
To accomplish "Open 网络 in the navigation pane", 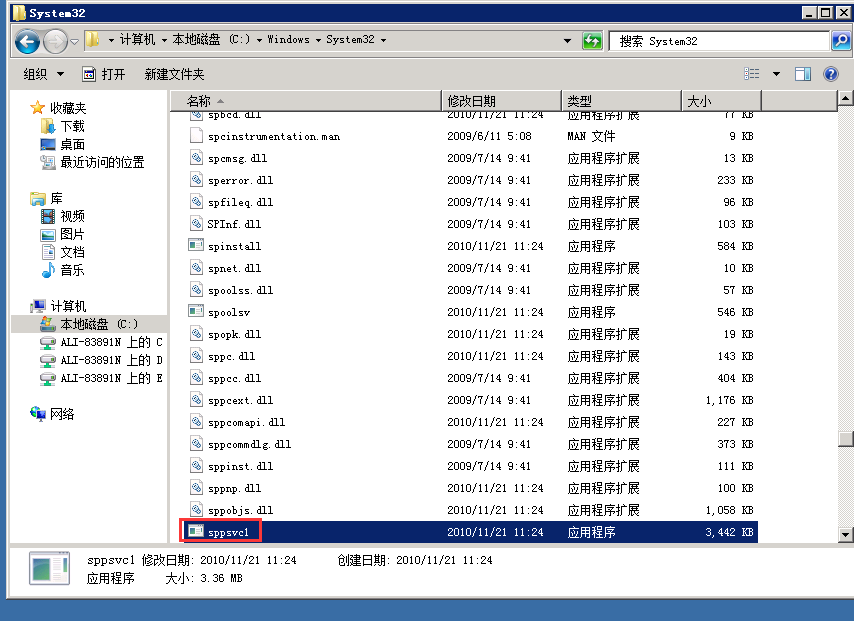I will pos(62,414).
